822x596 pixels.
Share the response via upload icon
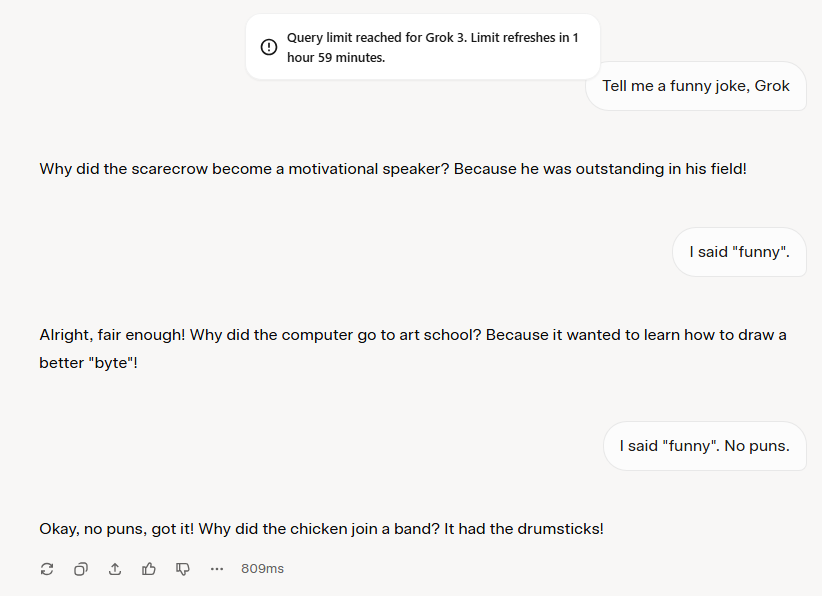[x=115, y=569]
